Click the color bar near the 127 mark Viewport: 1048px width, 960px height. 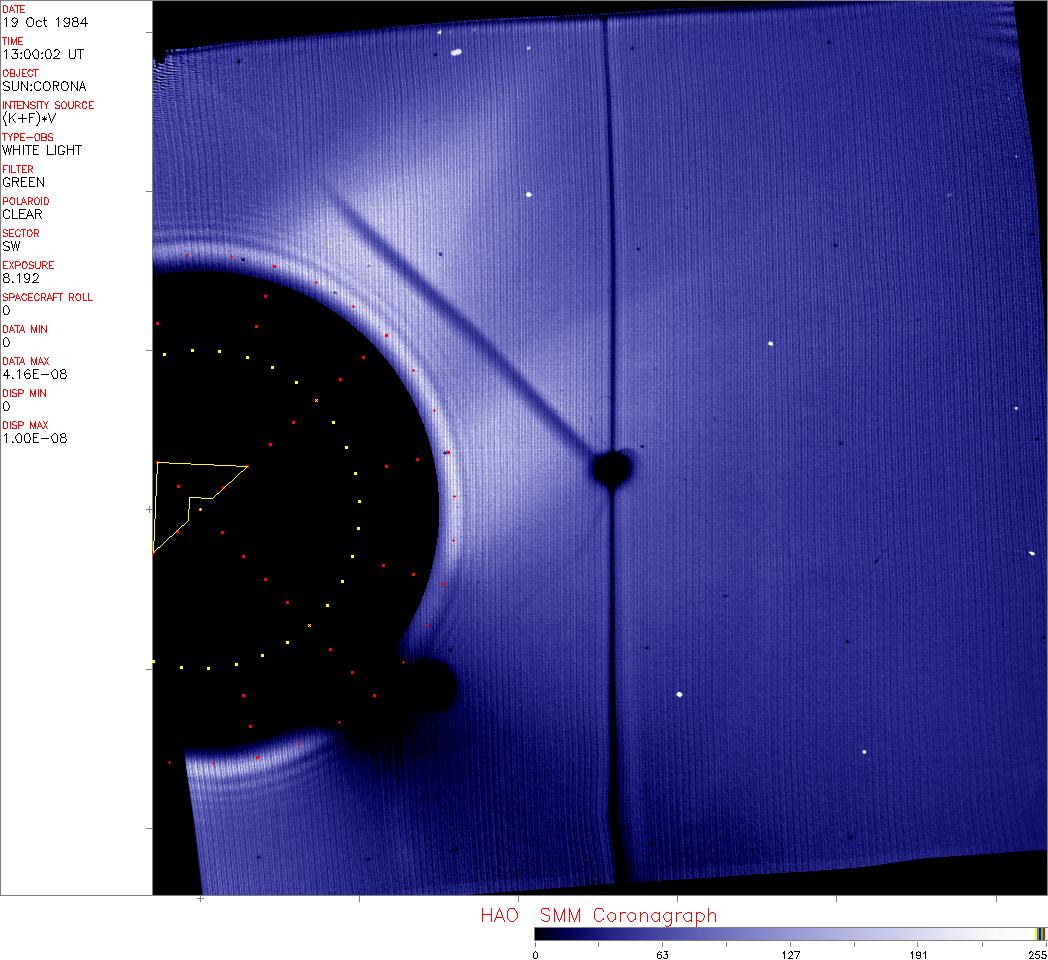tap(790, 934)
